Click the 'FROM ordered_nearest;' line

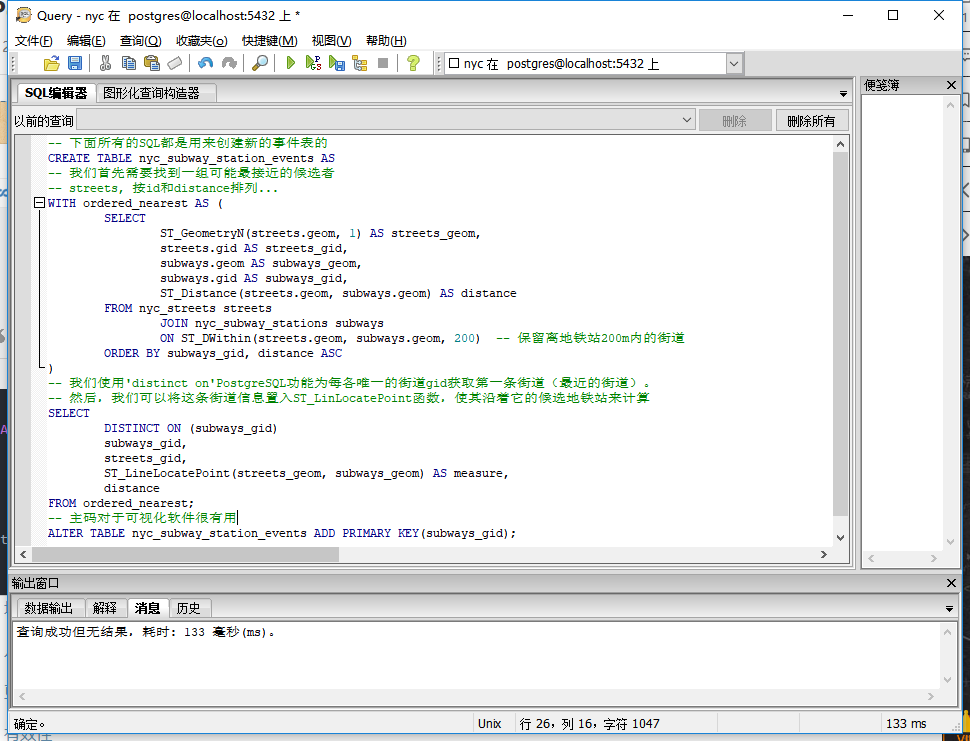click(x=121, y=503)
